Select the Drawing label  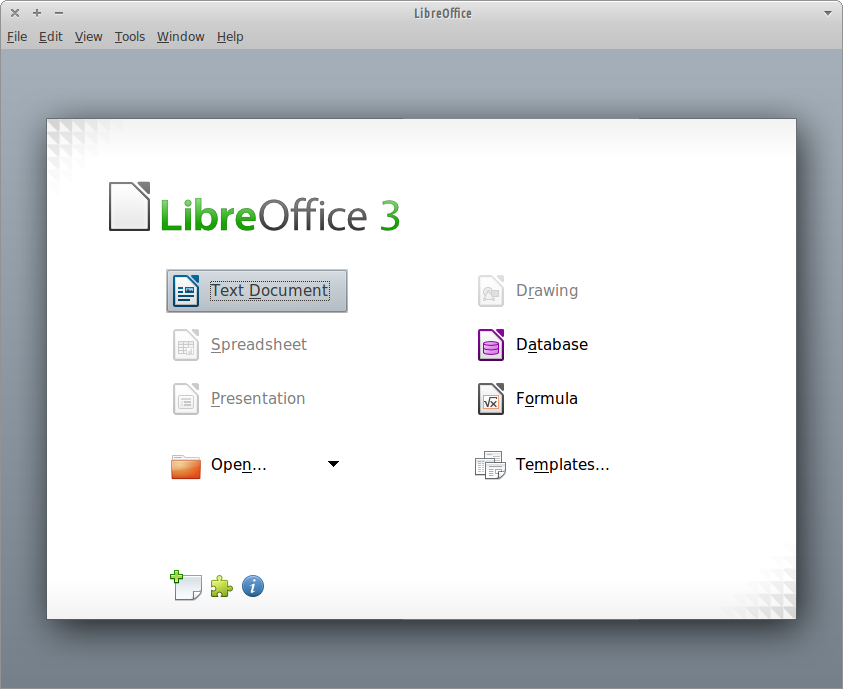[x=547, y=290]
